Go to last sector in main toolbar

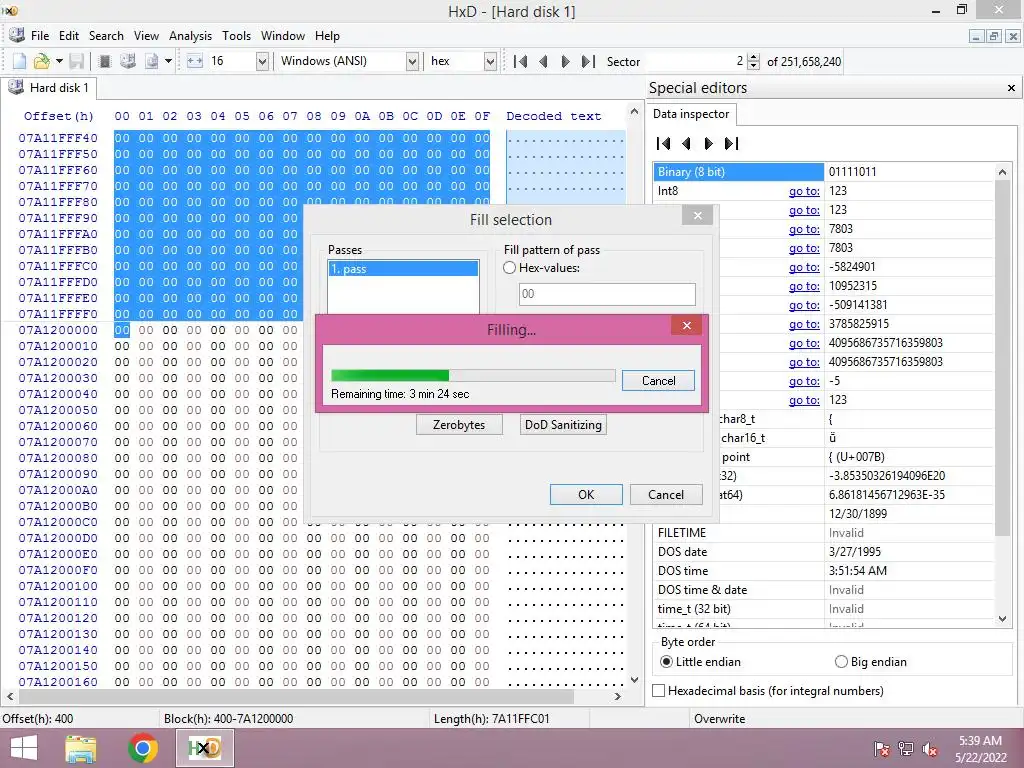(588, 61)
